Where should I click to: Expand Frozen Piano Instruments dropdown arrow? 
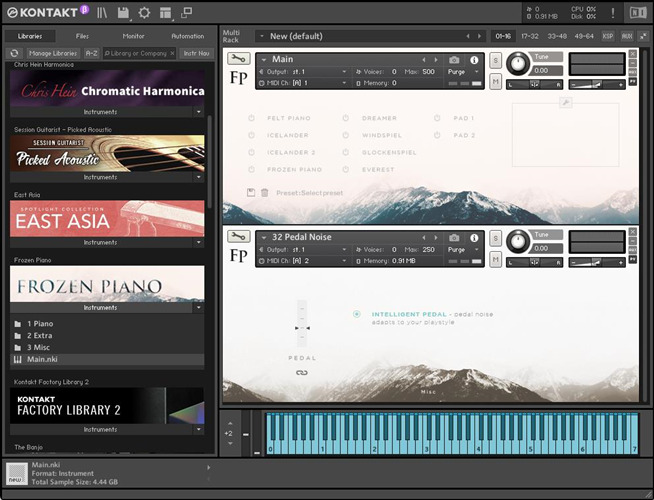click(x=198, y=308)
